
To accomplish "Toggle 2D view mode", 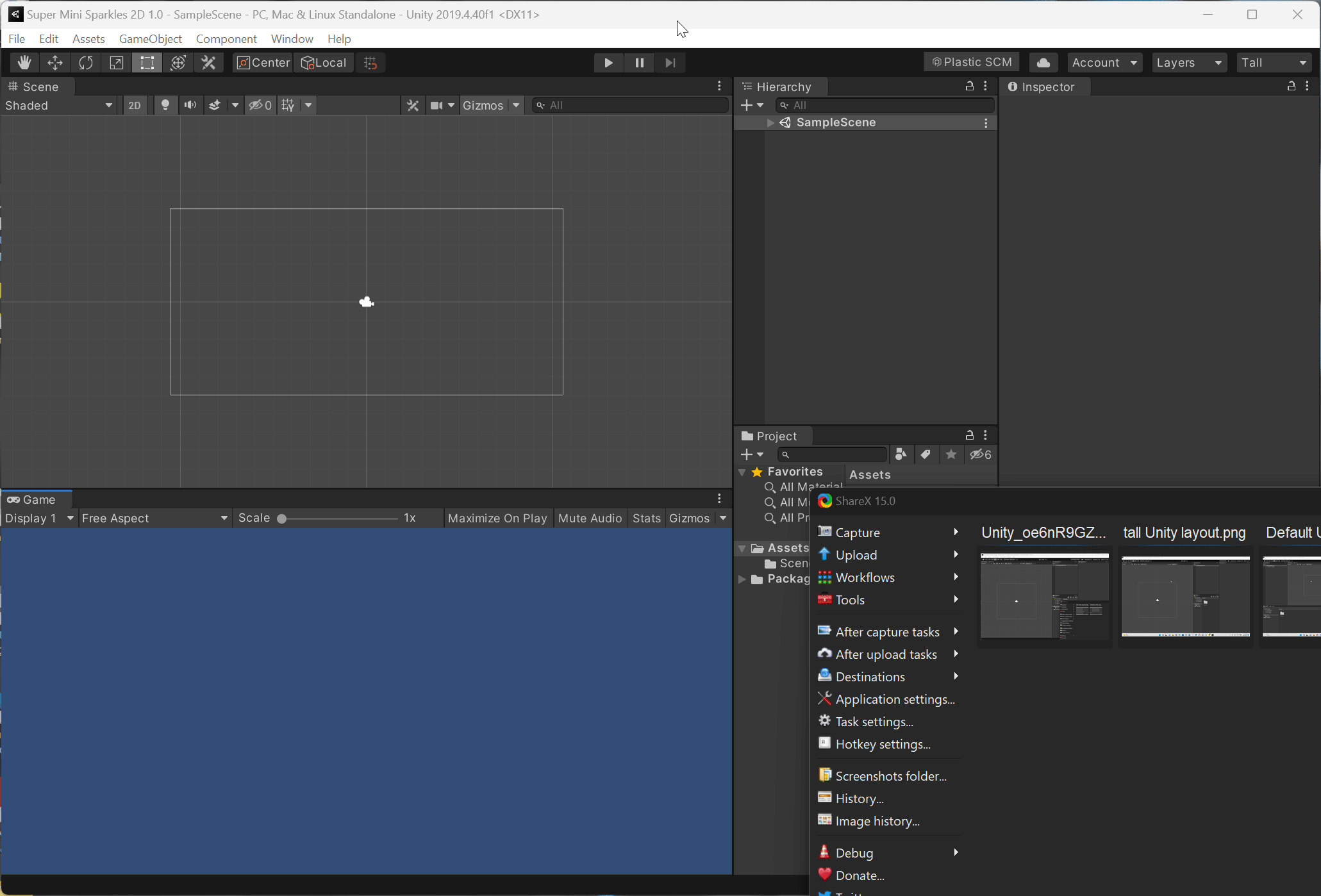I will [x=135, y=105].
